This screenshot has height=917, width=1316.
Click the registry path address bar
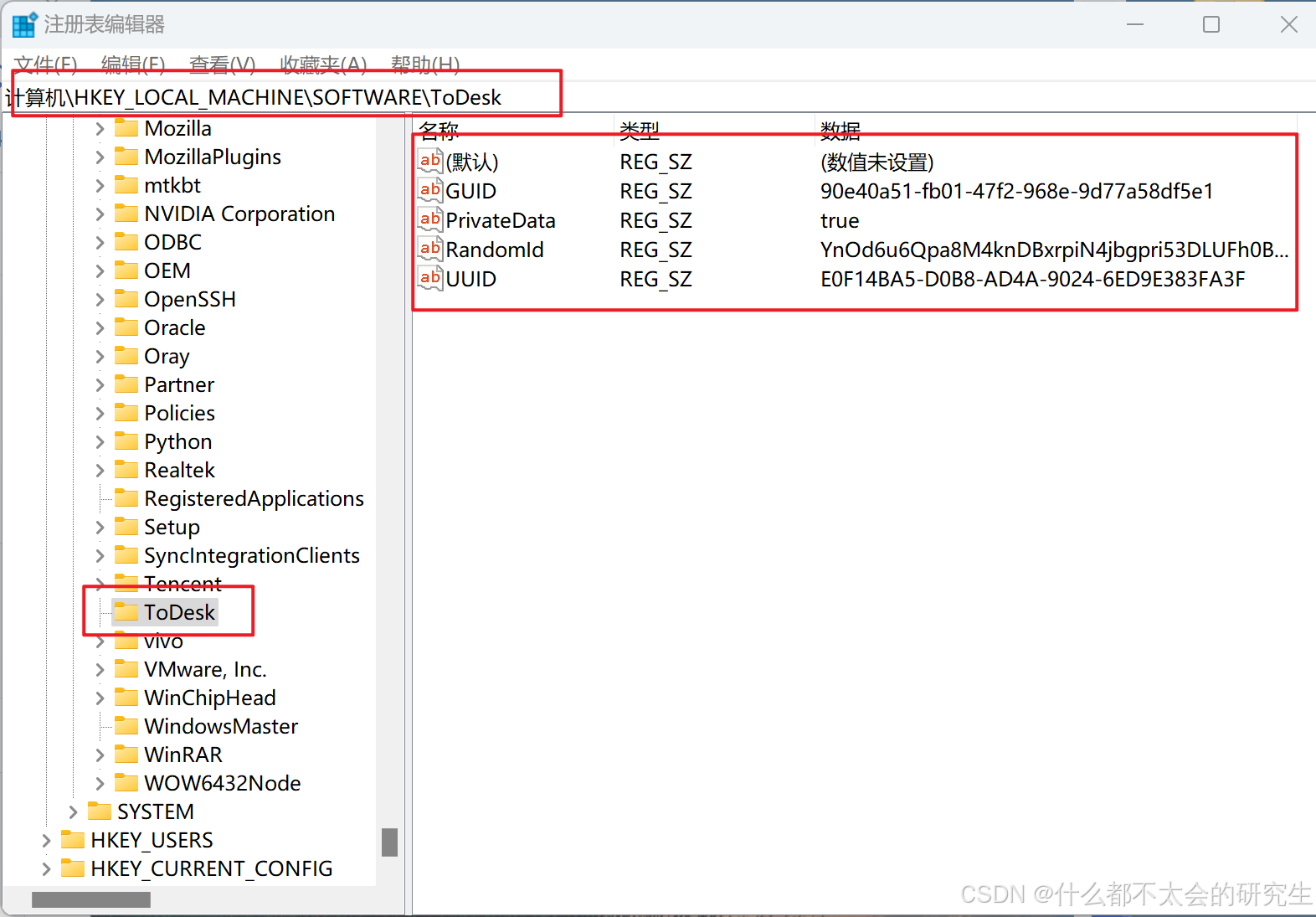pos(658,97)
